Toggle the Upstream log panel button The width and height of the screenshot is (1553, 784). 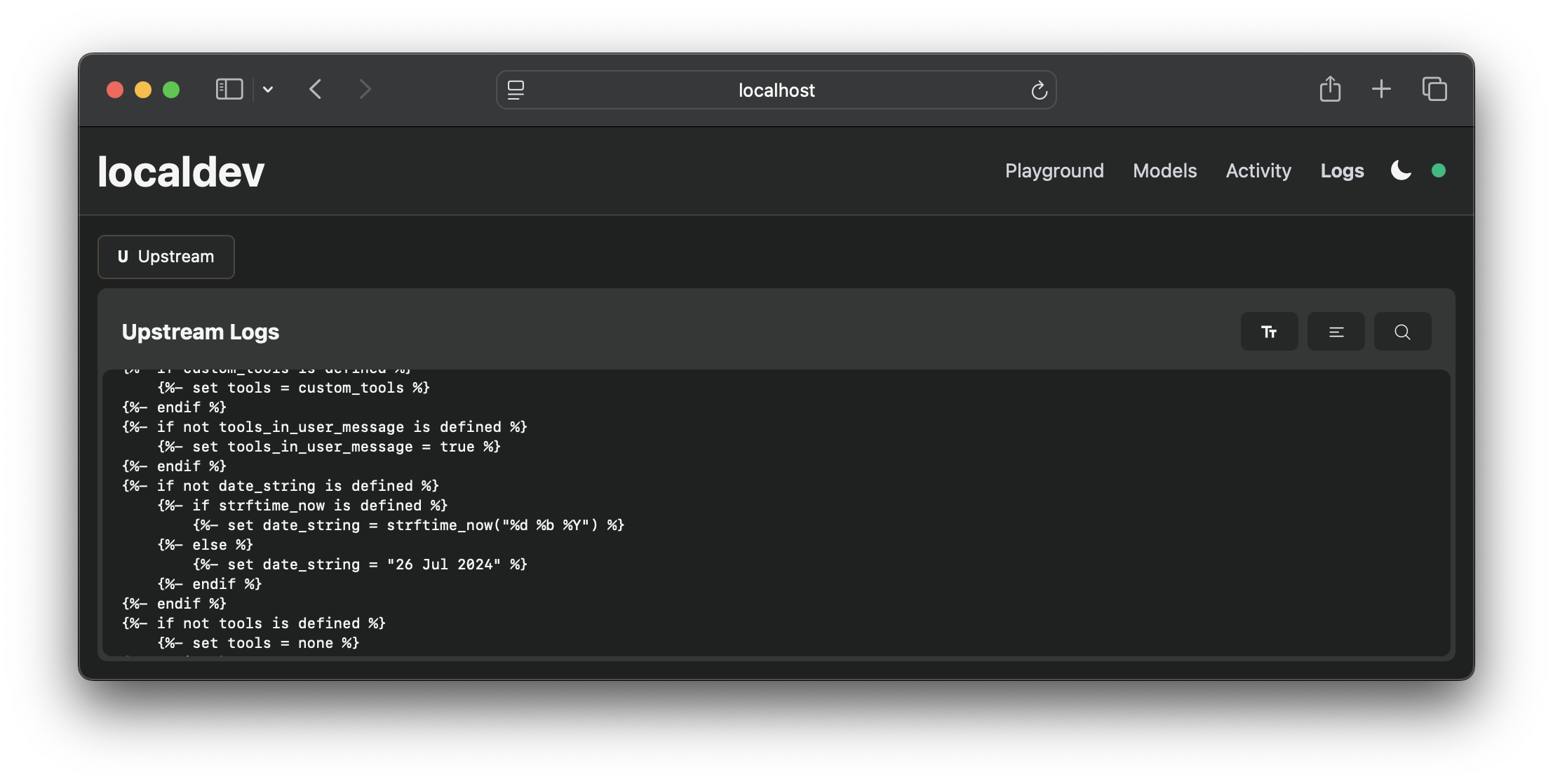click(x=166, y=257)
